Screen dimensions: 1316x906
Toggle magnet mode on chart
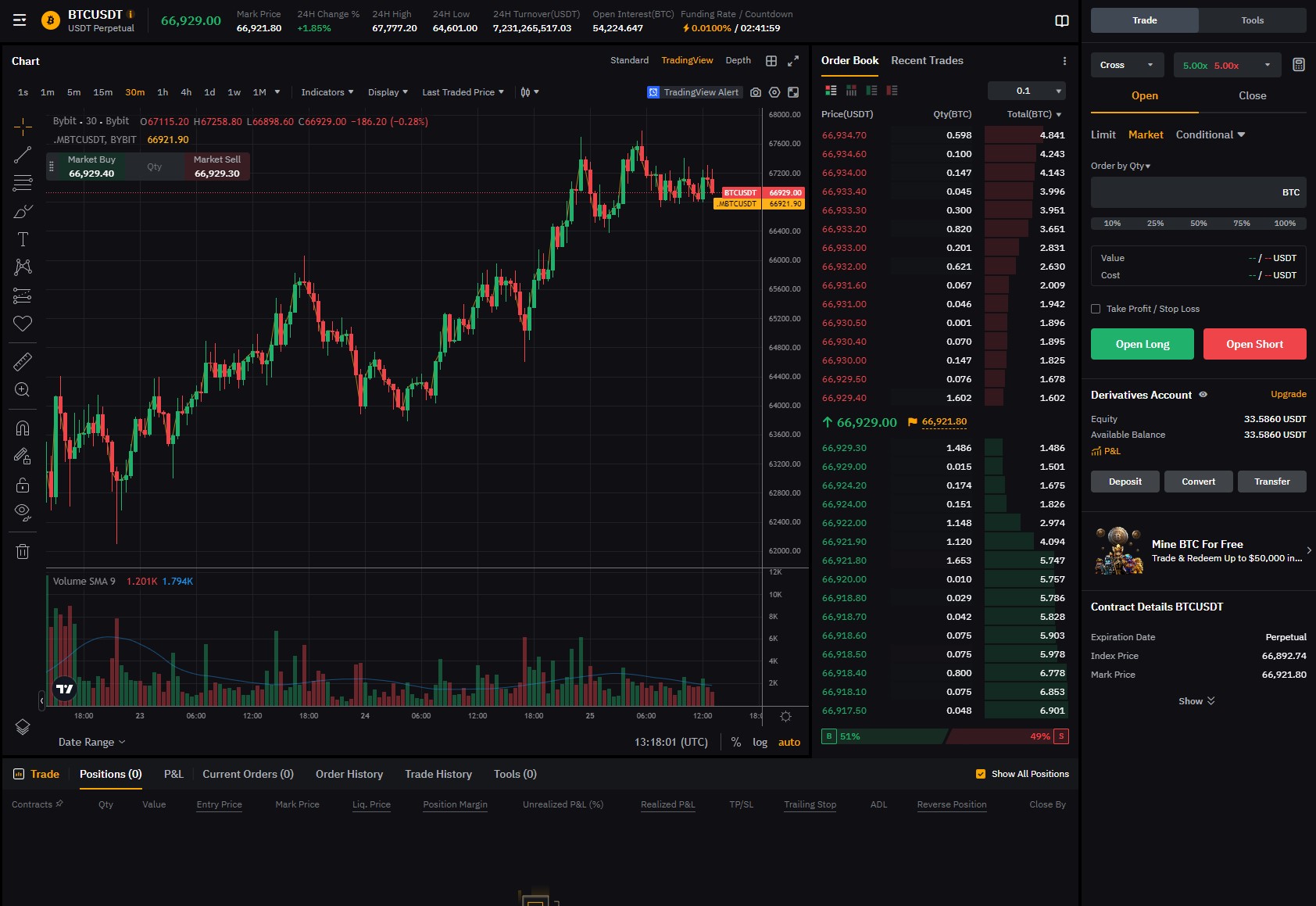[23, 428]
